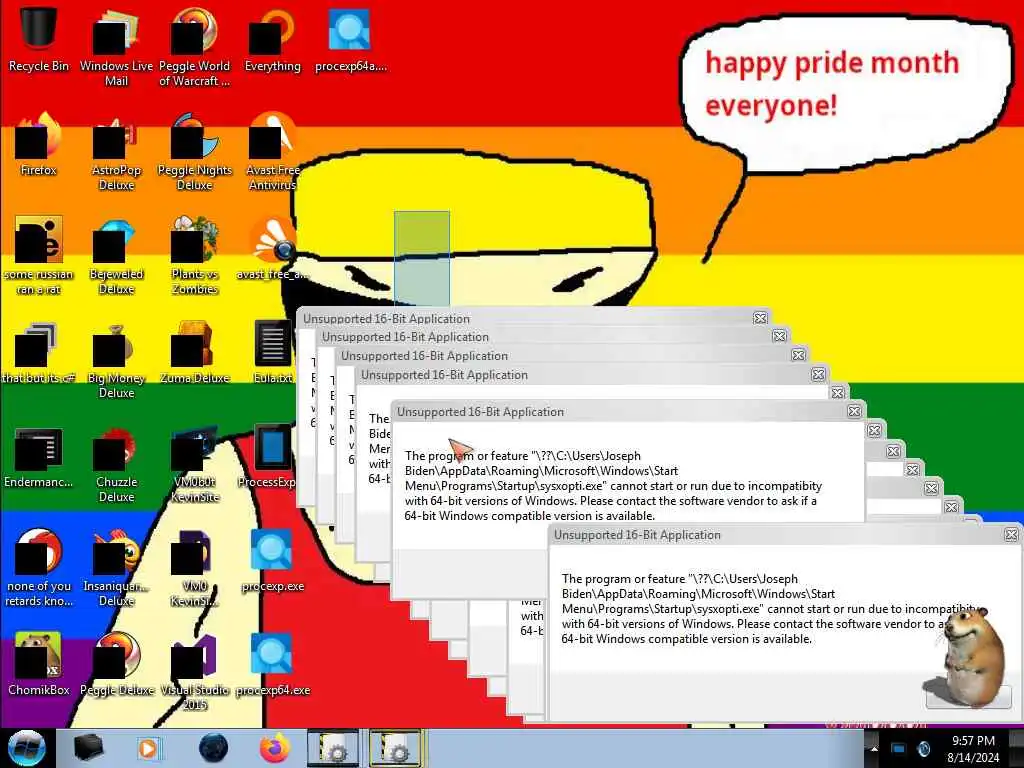Select the "some russian ran a rat" icon
The width and height of the screenshot is (1024, 768).
39,255
